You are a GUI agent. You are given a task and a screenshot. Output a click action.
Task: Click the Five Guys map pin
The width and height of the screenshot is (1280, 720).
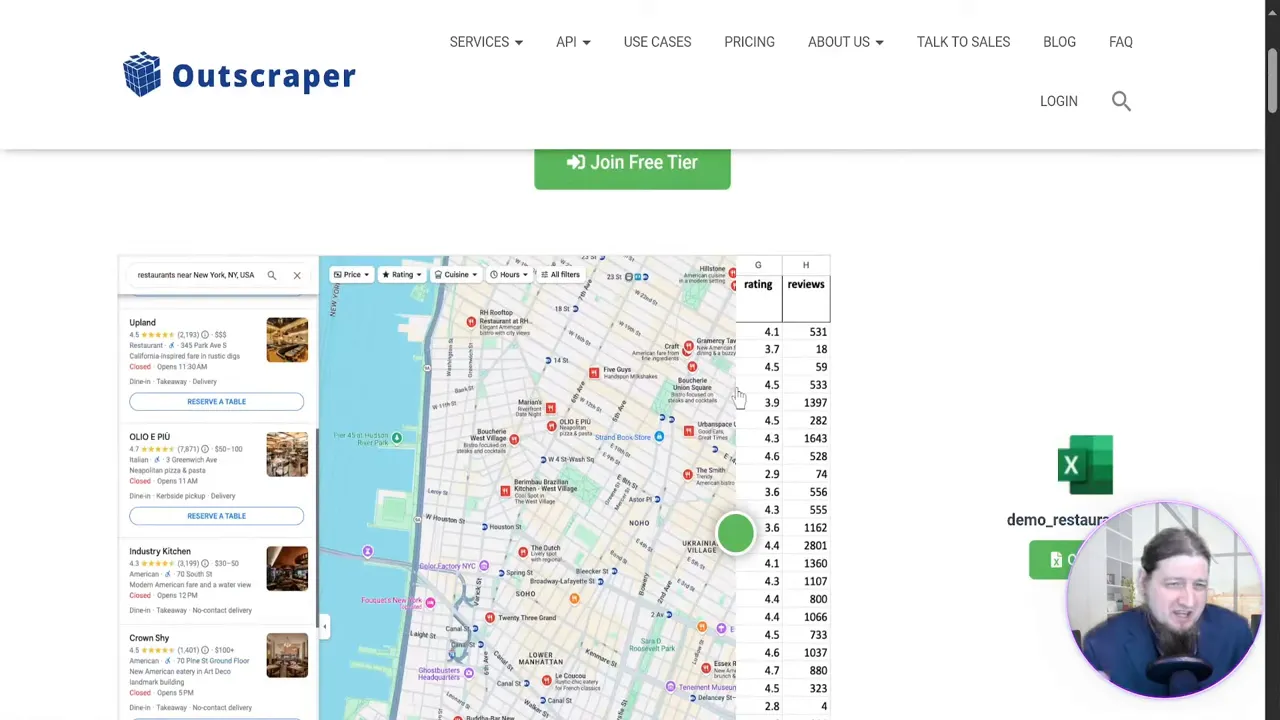[x=594, y=373]
